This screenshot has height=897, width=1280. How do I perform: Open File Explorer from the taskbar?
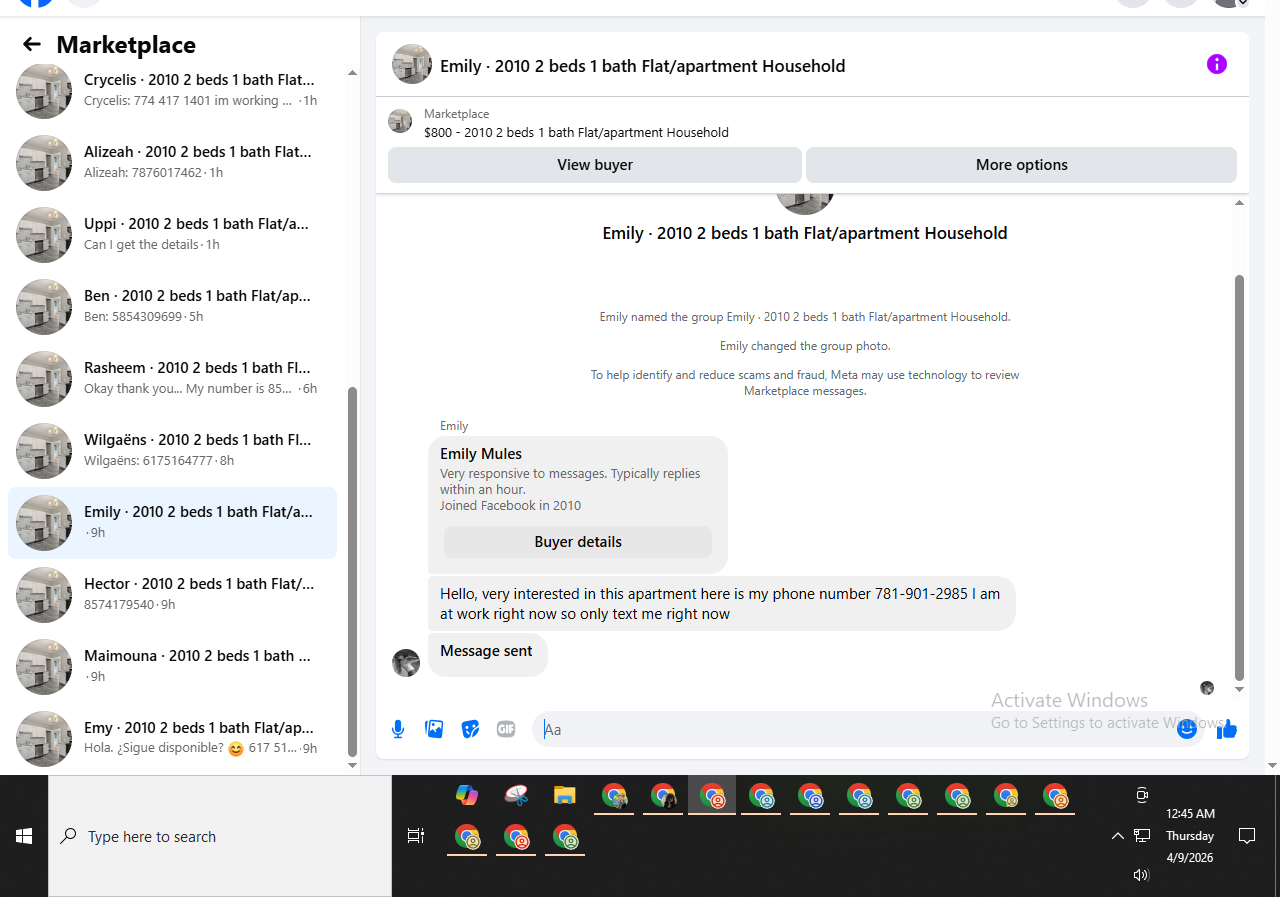coord(565,796)
